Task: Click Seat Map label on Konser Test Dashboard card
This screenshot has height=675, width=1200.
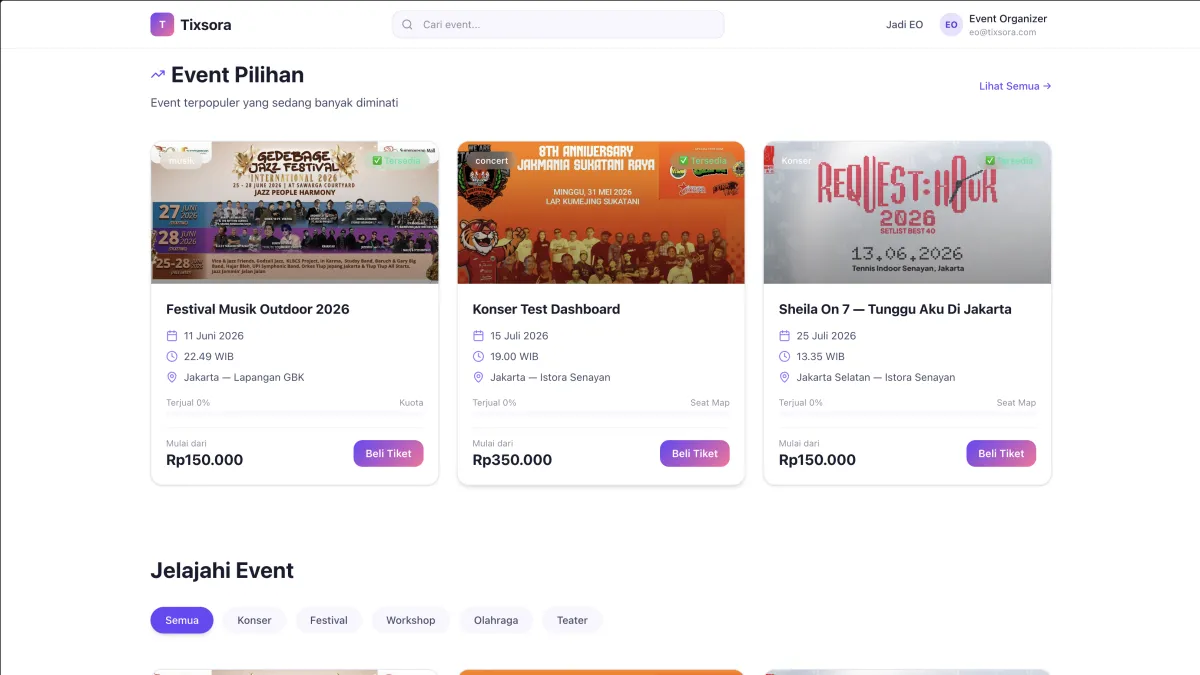Action: pos(710,403)
